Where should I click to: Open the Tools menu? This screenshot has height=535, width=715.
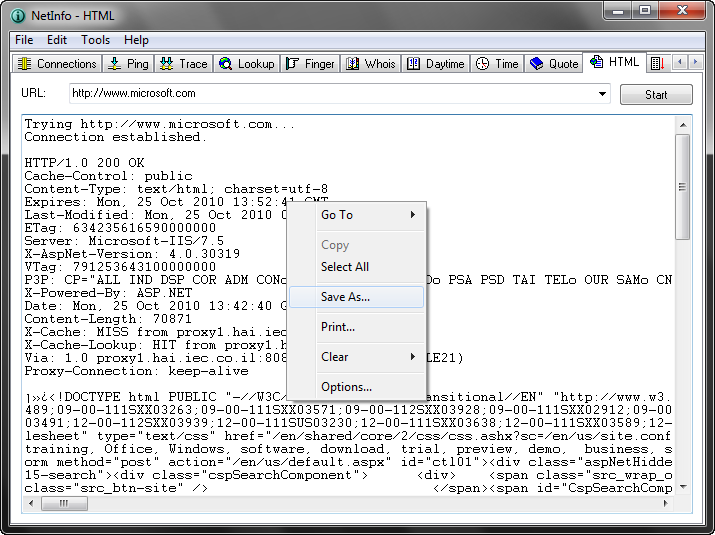tap(96, 40)
